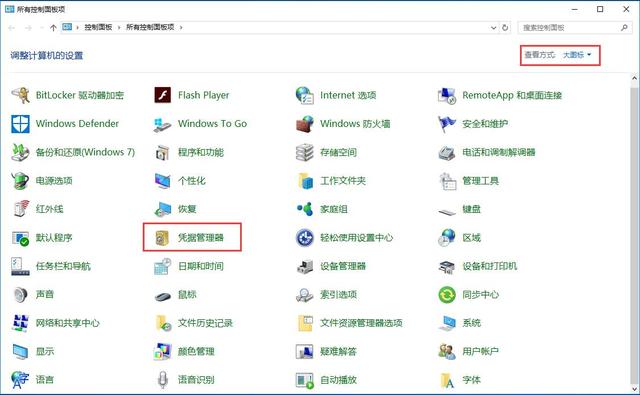Open the 存储空间 drives icon

click(304, 152)
